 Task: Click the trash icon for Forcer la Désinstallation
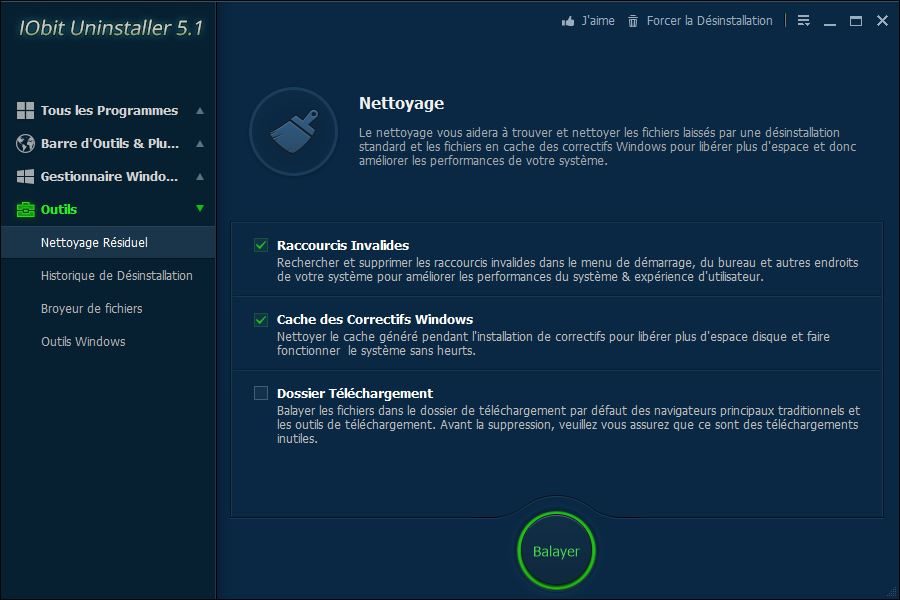tap(633, 21)
